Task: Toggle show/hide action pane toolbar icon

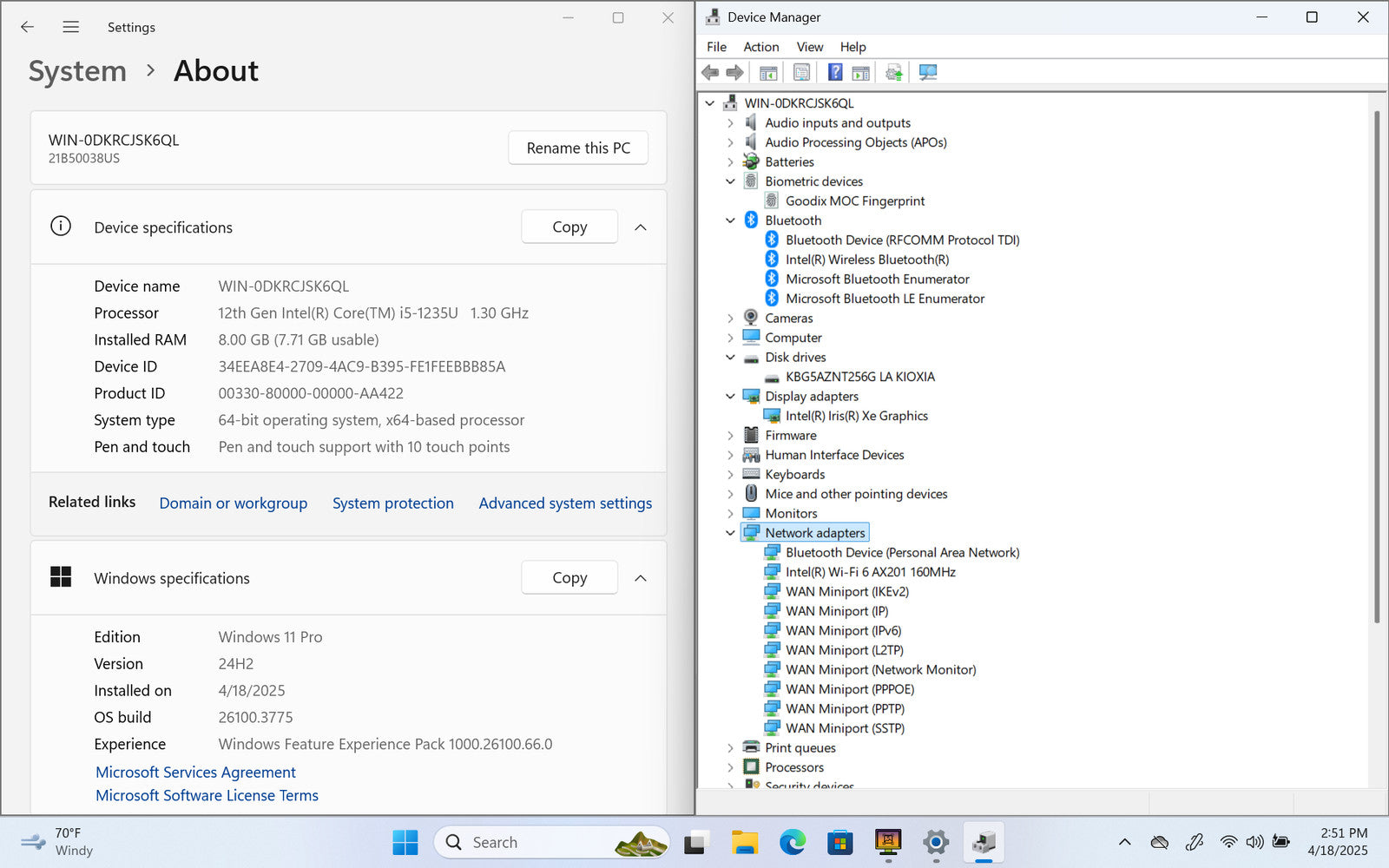Action: pos(860,73)
